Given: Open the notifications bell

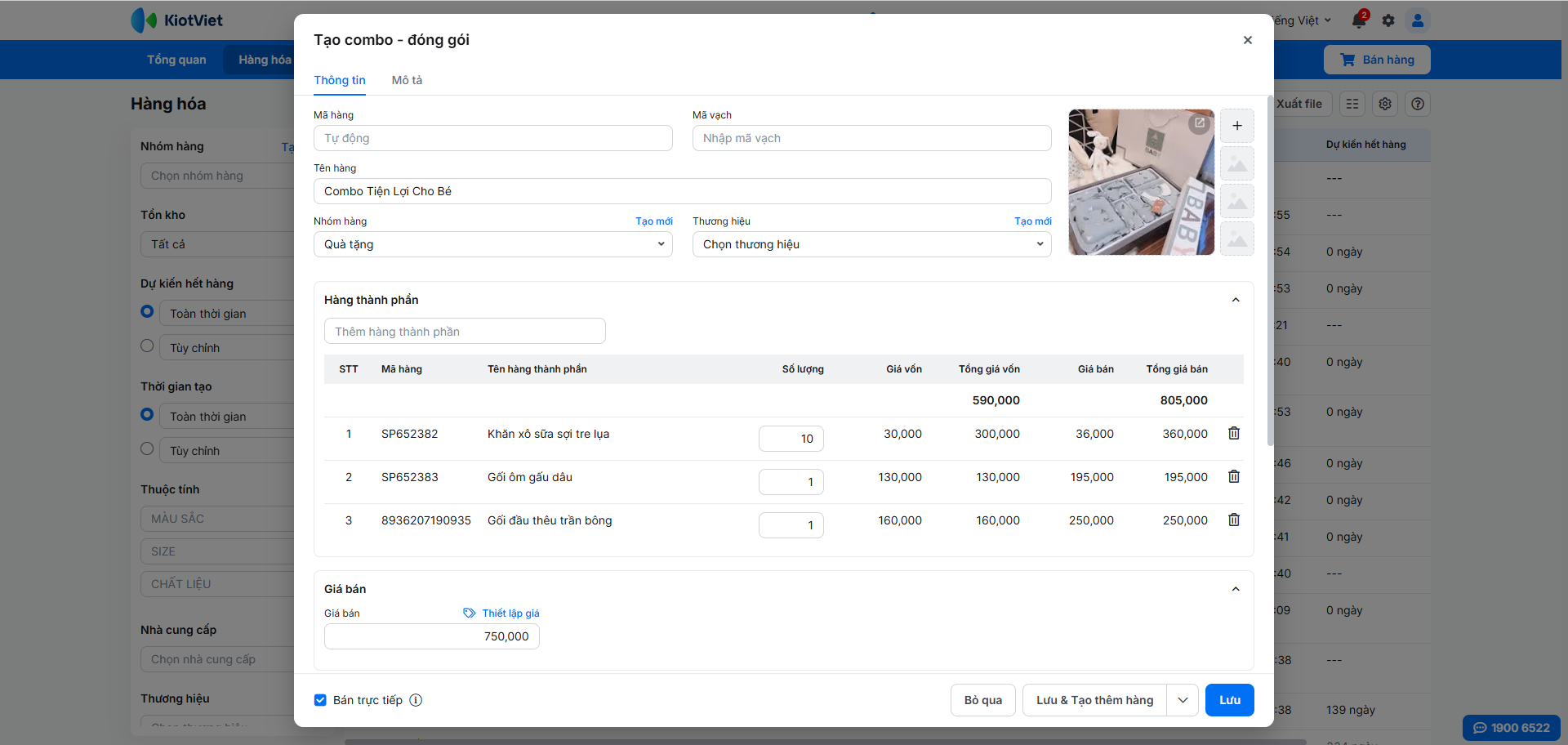Looking at the screenshot, I should tap(1359, 20).
